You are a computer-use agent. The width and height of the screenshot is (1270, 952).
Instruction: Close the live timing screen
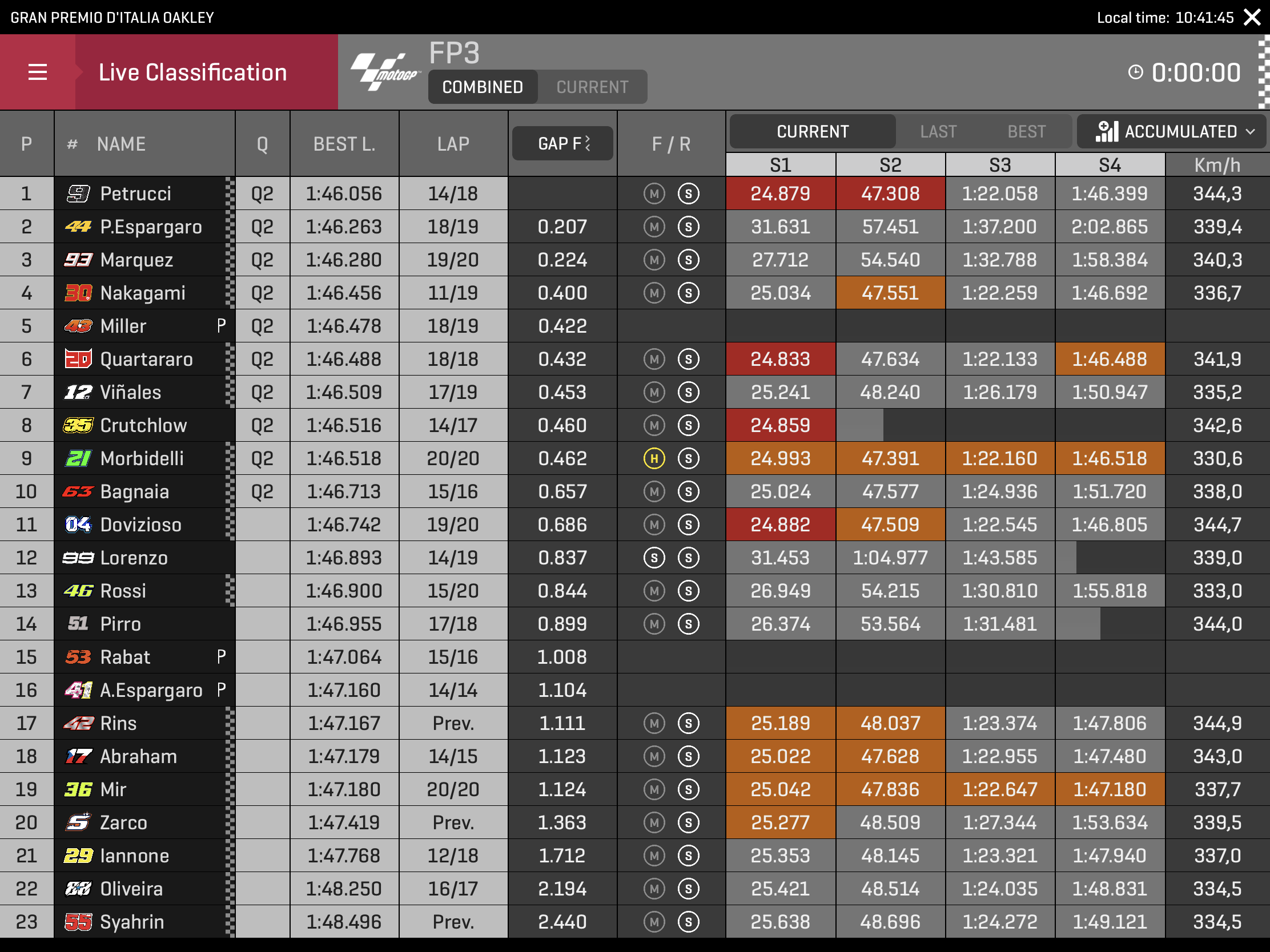1252,17
